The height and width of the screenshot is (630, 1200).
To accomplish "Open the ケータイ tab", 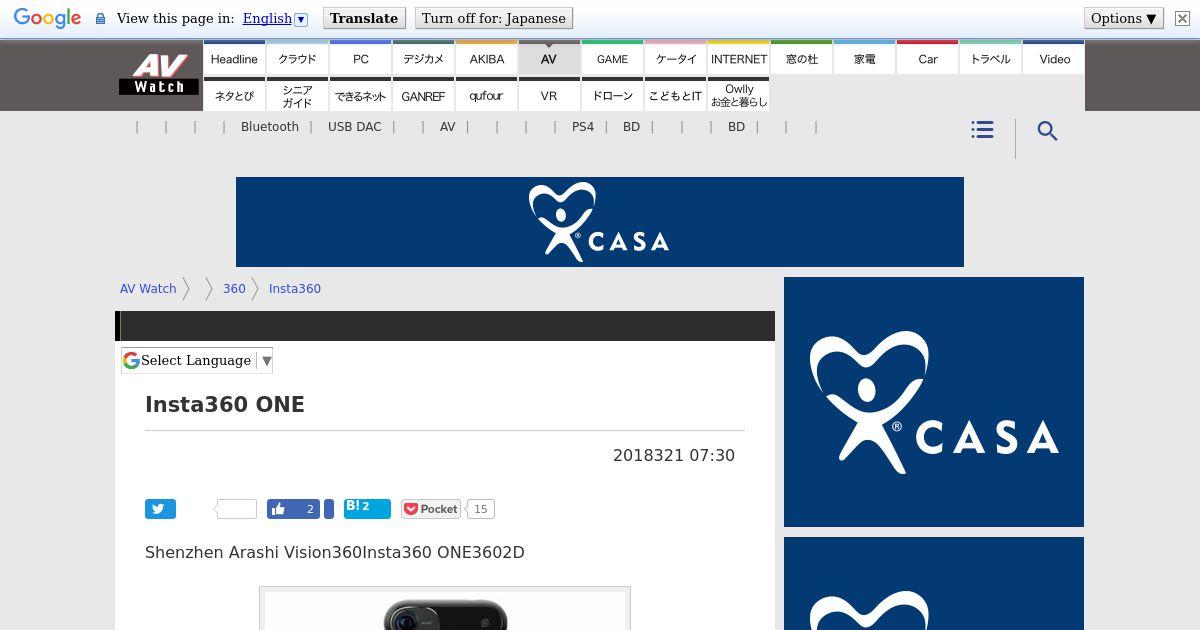I will [675, 59].
